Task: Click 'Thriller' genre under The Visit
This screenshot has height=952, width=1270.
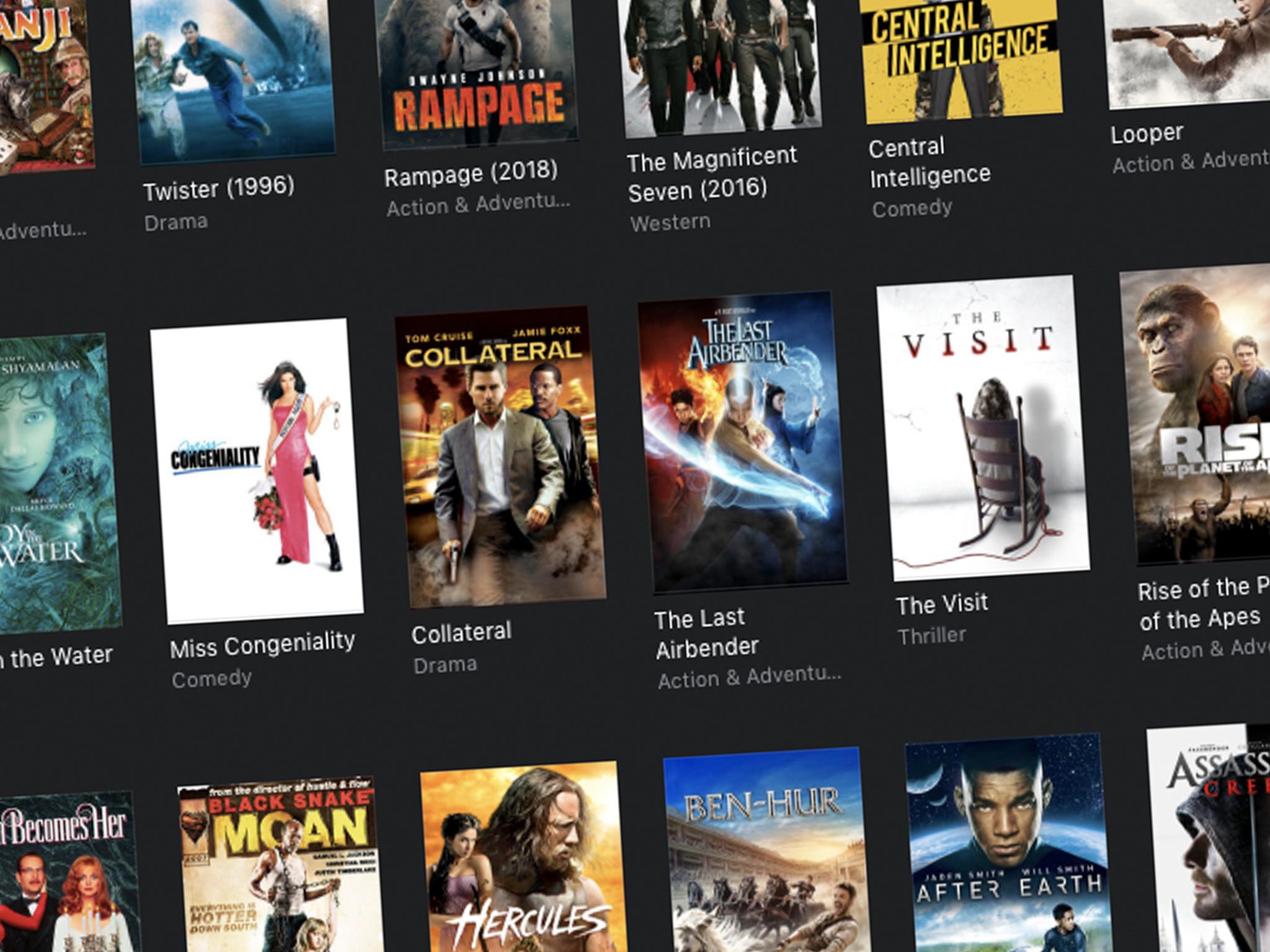Action: [932, 635]
